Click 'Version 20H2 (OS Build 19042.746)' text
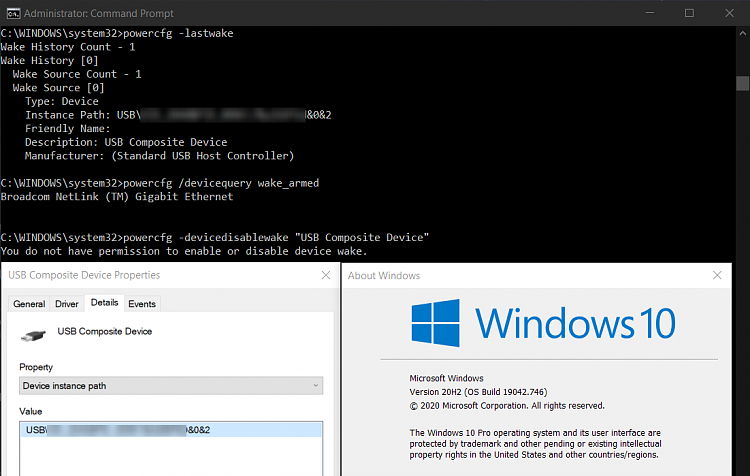The image size is (750, 476). (x=478, y=392)
